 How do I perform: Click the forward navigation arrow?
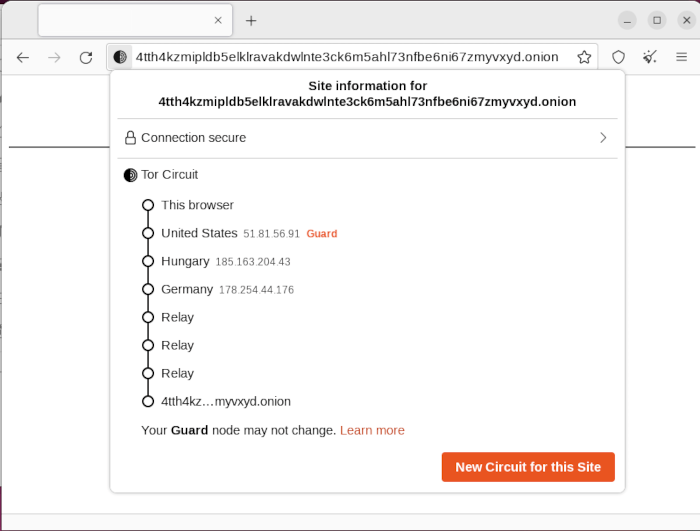coord(54,57)
